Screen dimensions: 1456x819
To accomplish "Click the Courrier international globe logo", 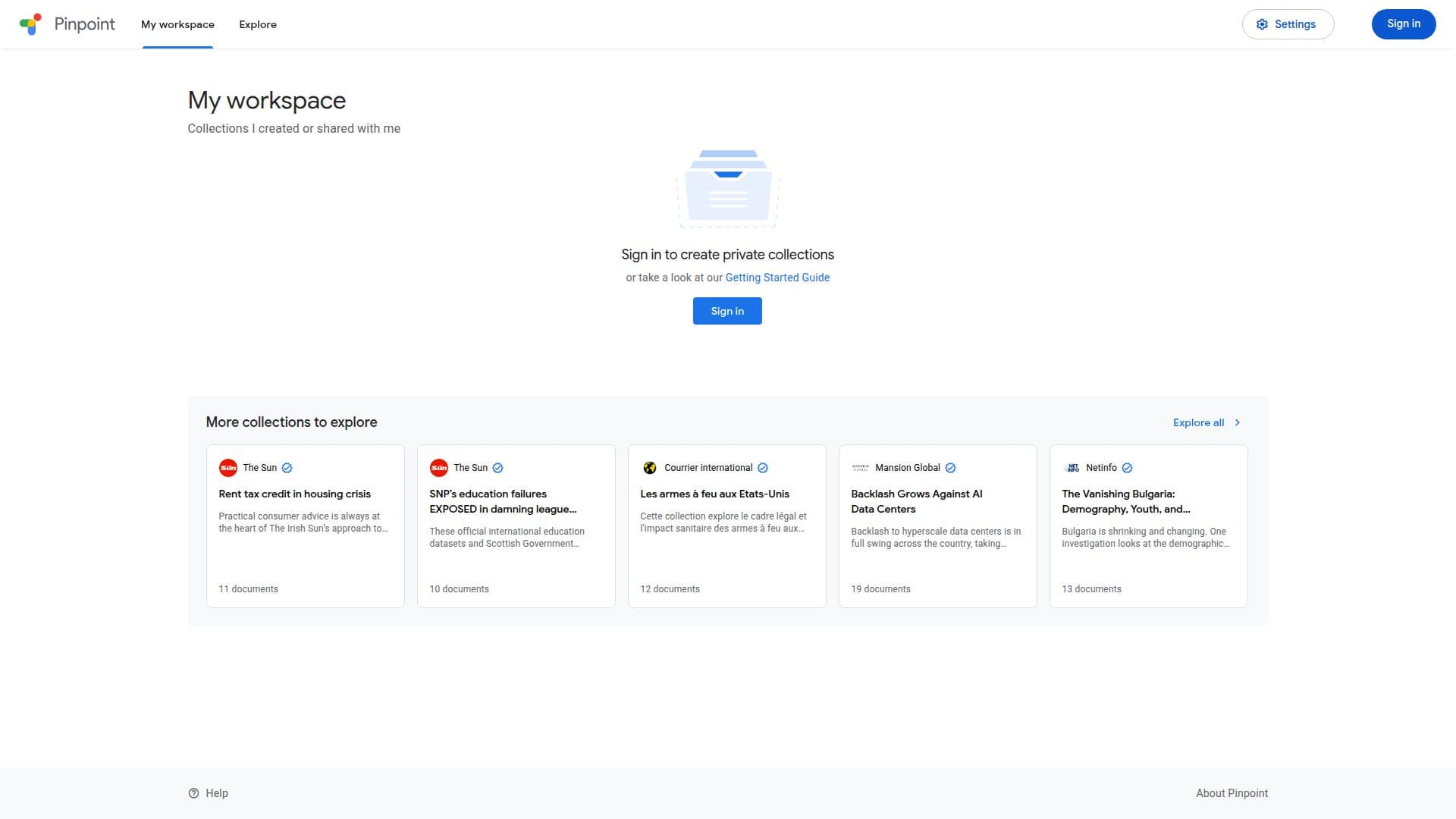I will tap(650, 468).
